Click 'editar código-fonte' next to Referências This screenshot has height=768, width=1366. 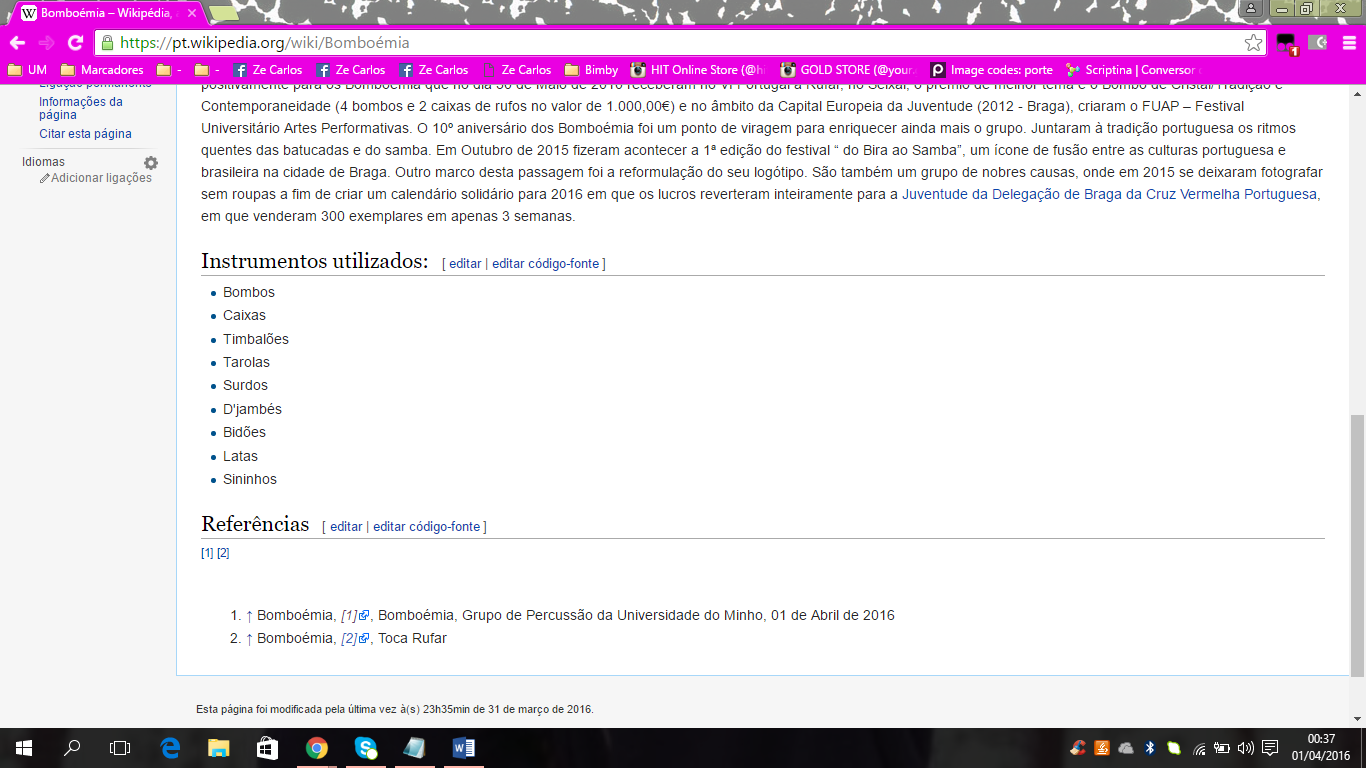click(426, 527)
